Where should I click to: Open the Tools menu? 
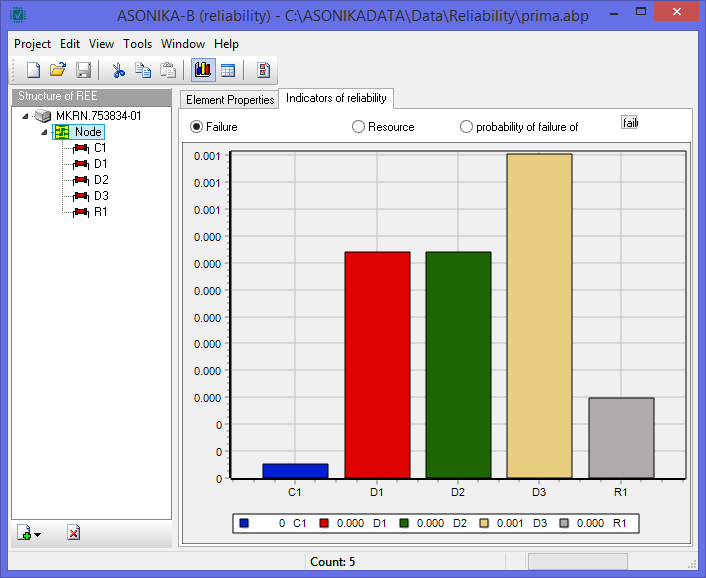pos(138,44)
